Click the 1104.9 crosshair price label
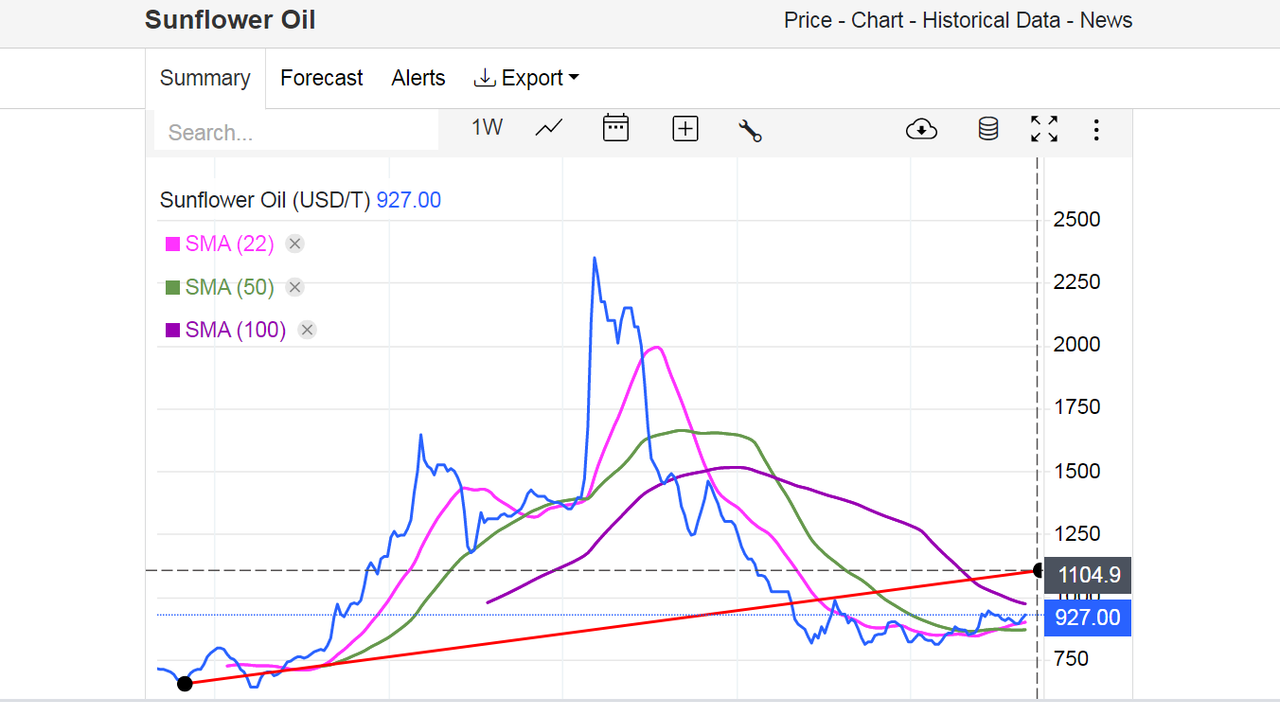This screenshot has width=1280, height=702. (x=1087, y=574)
